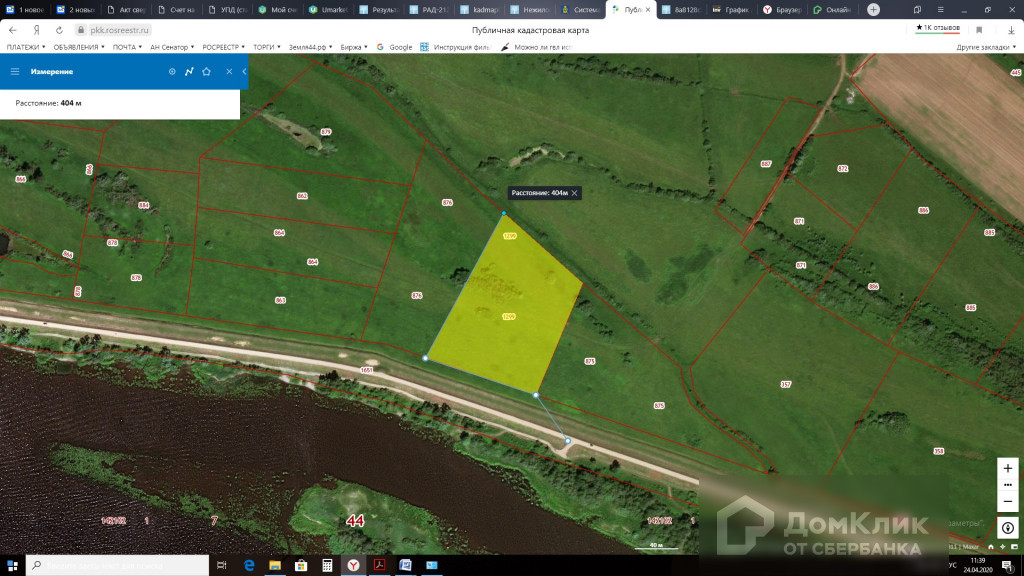This screenshot has height=576, width=1024.
Task: Expand the Другие закладки folder
Action: [x=986, y=47]
